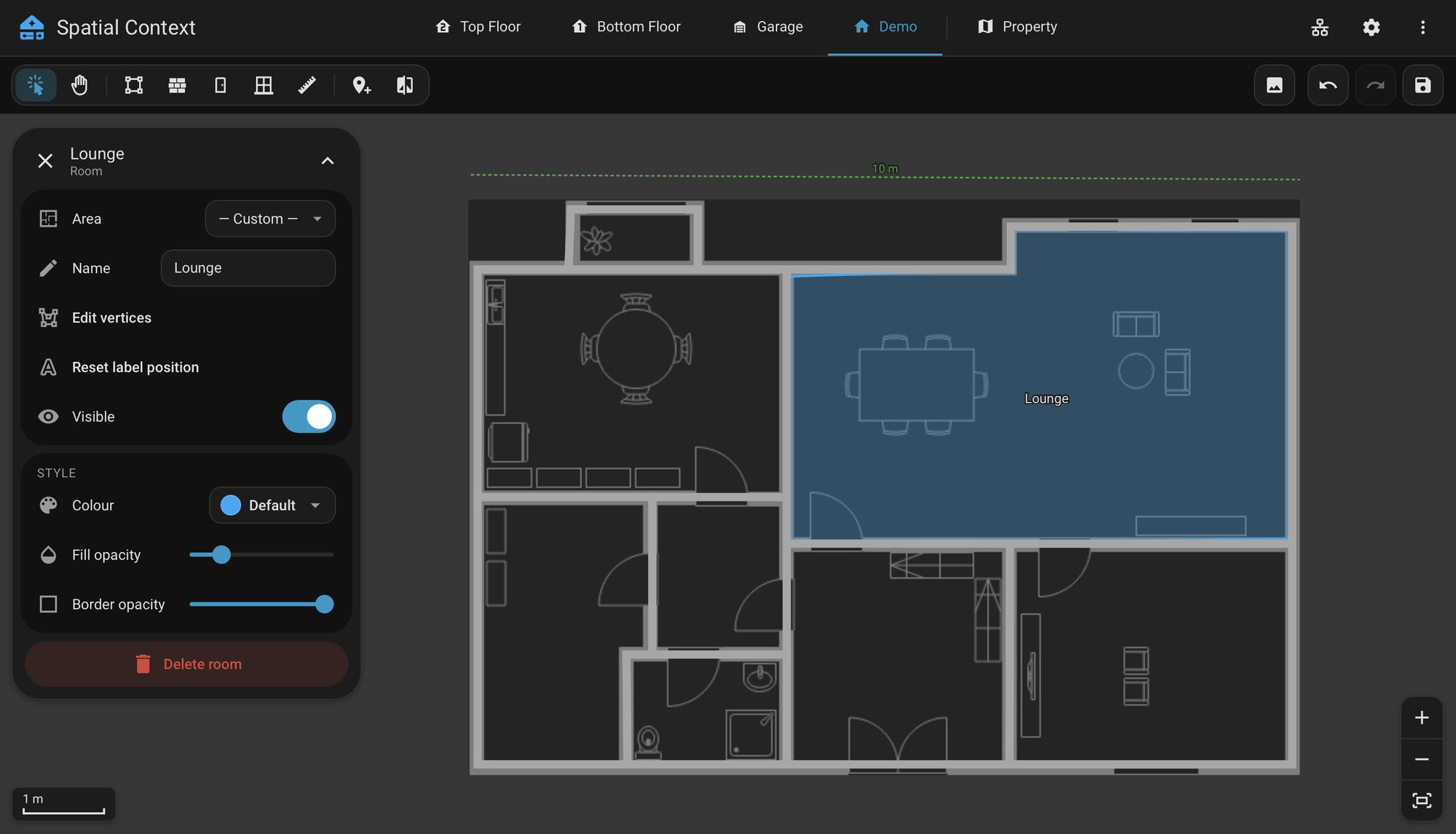This screenshot has height=834, width=1456.
Task: Activate the hand pan tool
Action: pos(79,85)
